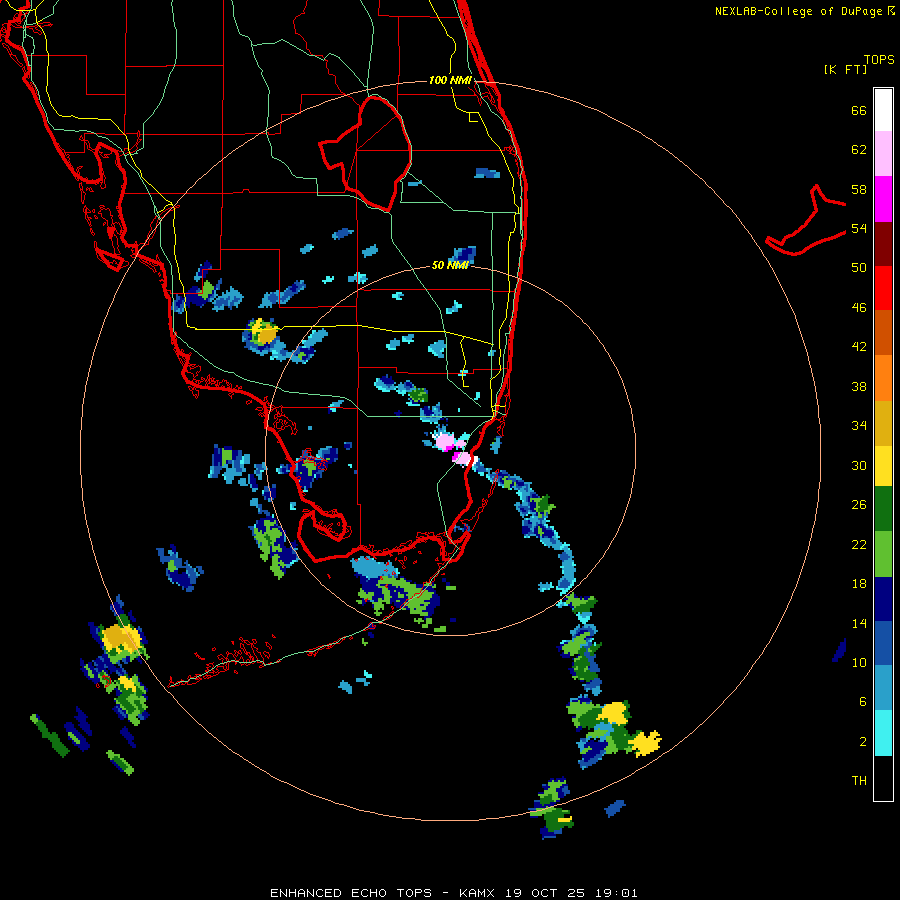The height and width of the screenshot is (900, 900).
Task: Click the "6" scale value
Action: click(863, 701)
